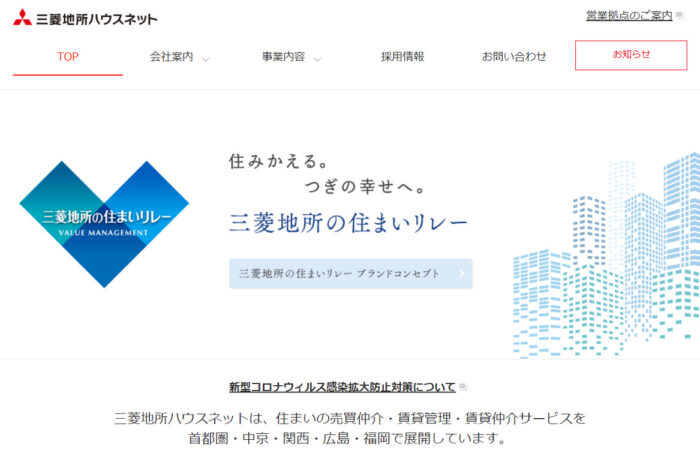
Task: Open the 三菱地所ハウスネット home logo text
Action: click(97, 19)
